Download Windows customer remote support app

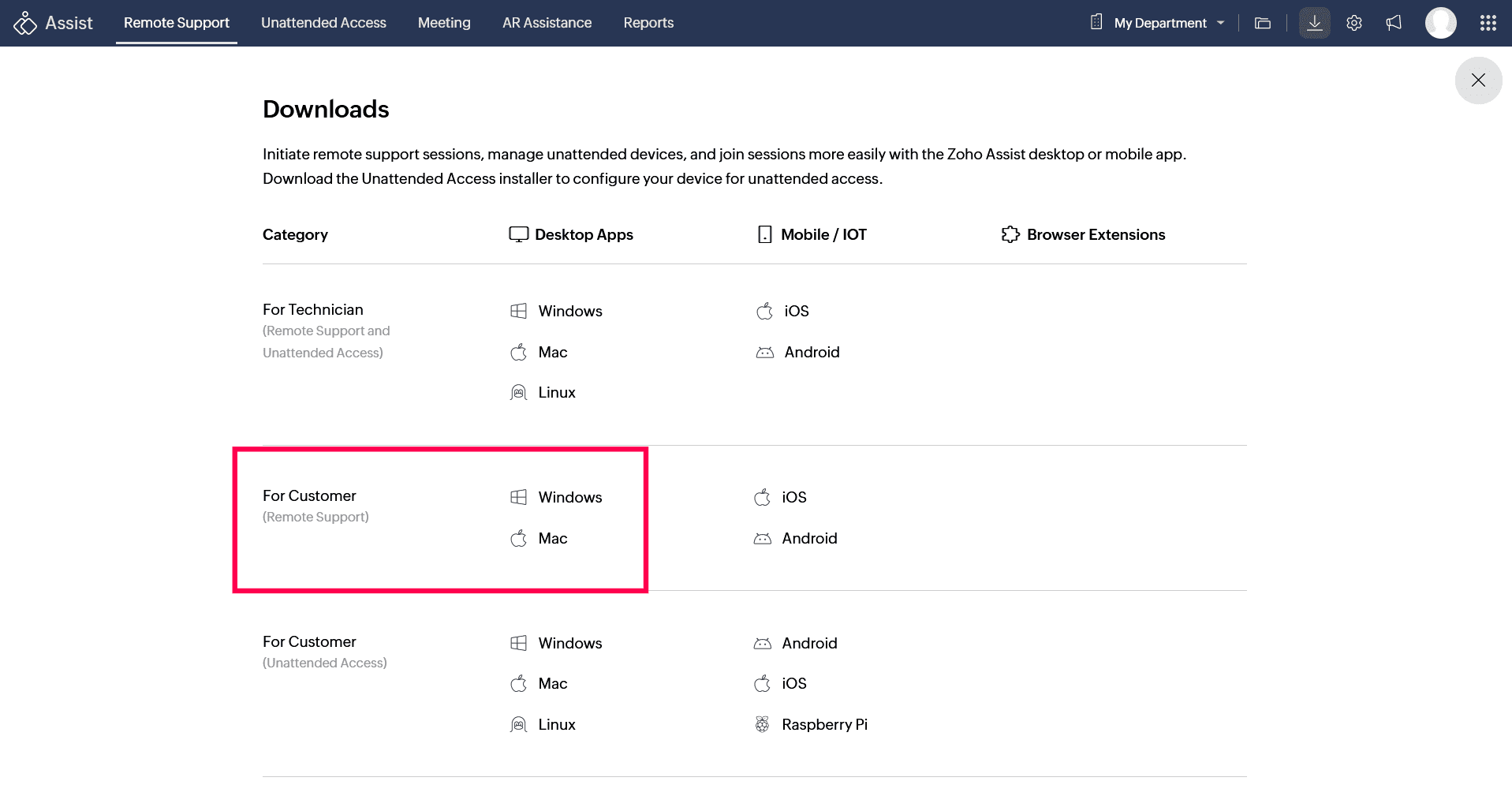[x=569, y=497]
